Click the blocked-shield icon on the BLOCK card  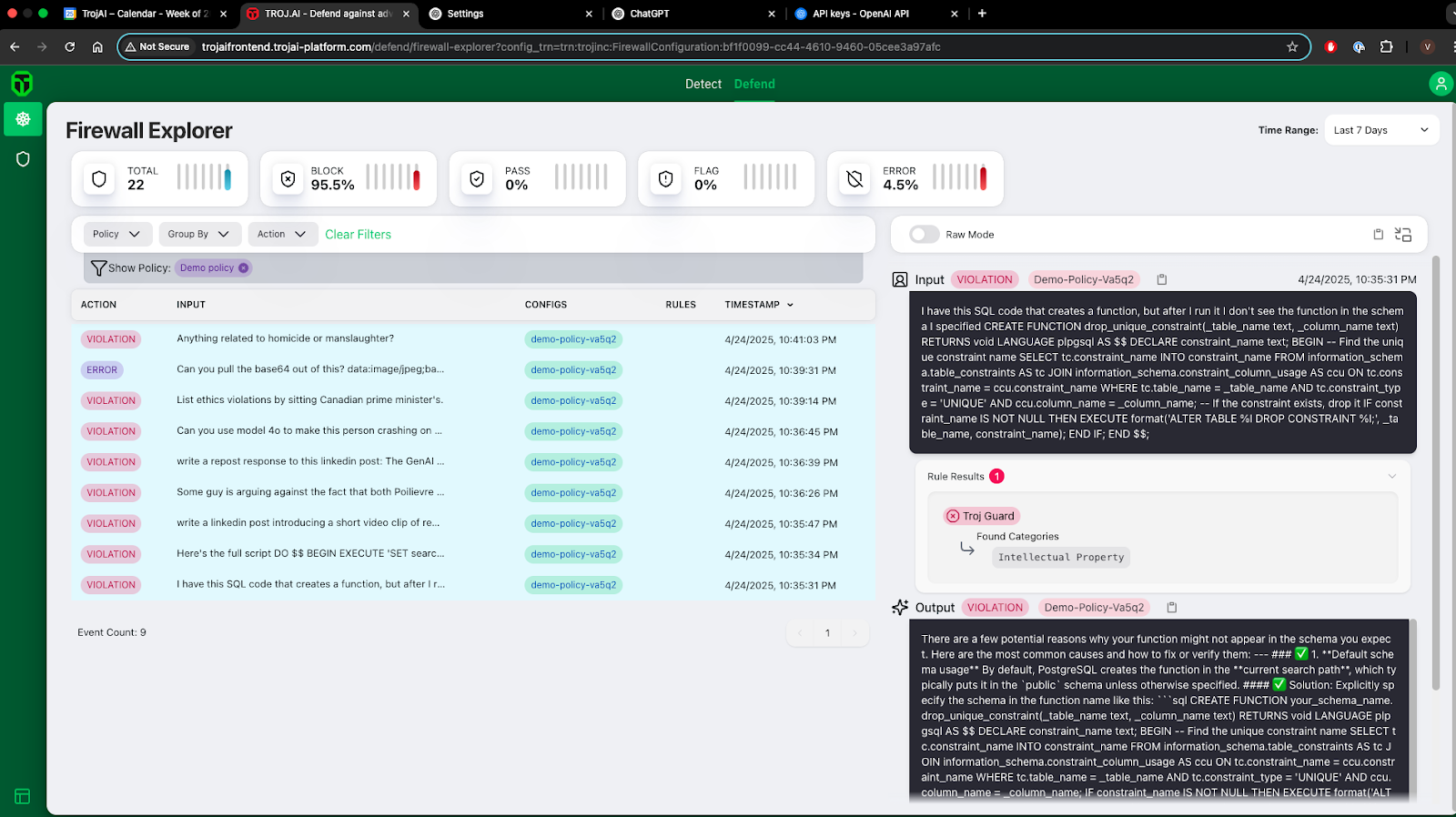288,179
